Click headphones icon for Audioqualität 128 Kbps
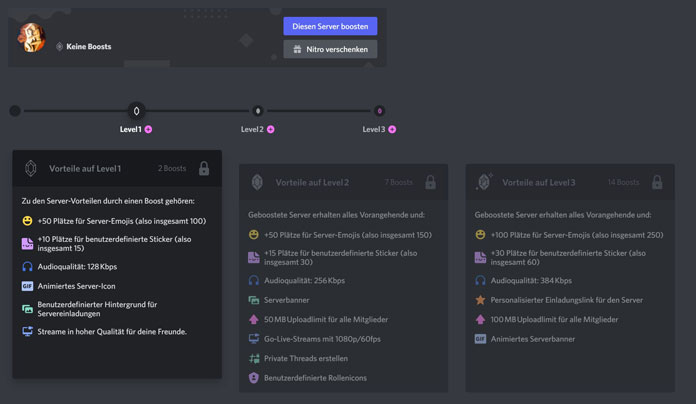The width and height of the screenshot is (696, 404). 28,266
